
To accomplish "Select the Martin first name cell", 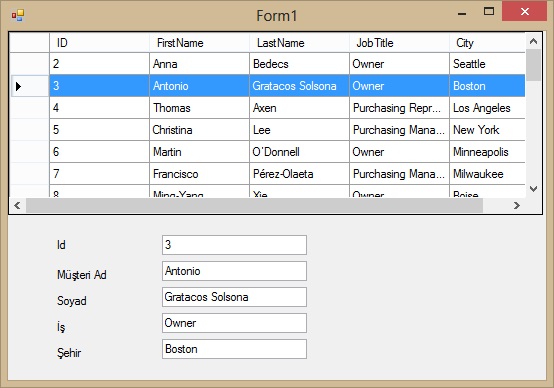I will [199, 152].
